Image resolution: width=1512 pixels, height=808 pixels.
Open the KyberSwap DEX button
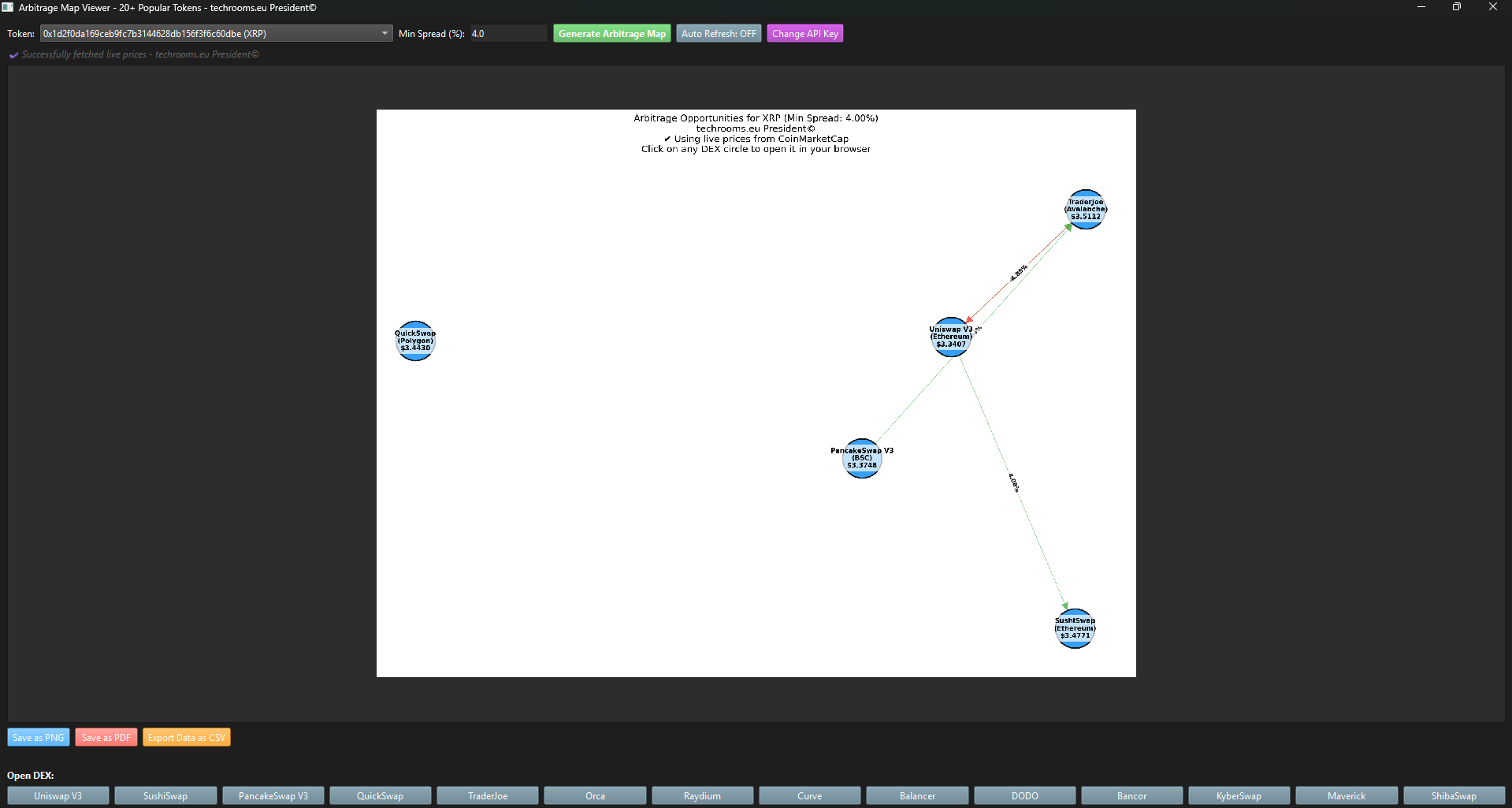(1239, 796)
